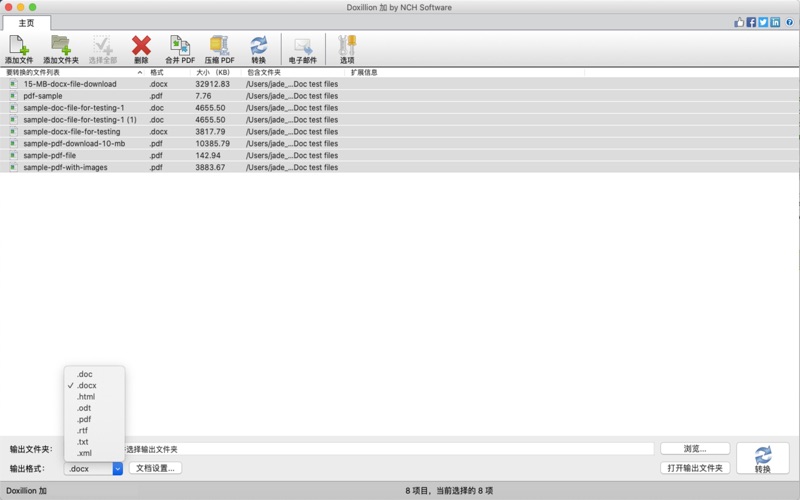Screen dimensions: 800x500
Task: Click the size value 3817.79
Action: (210, 132)
